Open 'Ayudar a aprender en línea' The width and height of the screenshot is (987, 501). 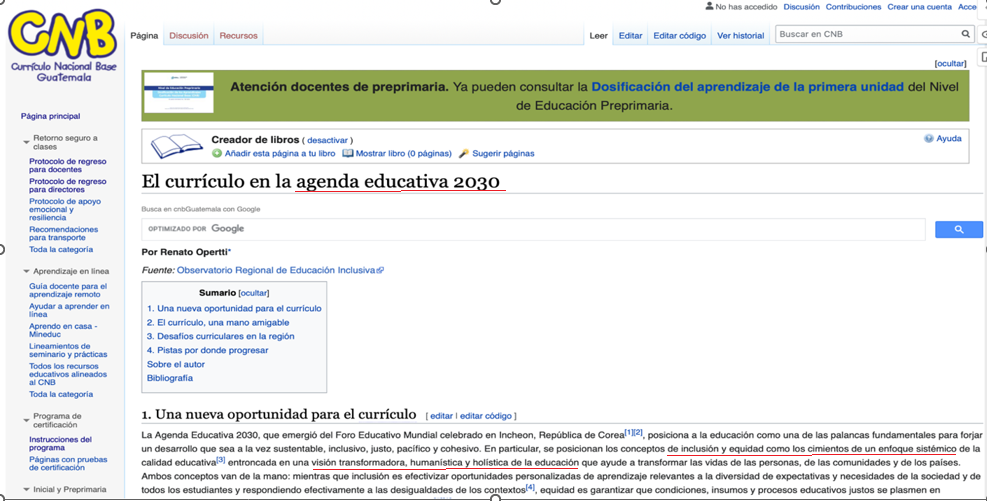click(x=69, y=310)
